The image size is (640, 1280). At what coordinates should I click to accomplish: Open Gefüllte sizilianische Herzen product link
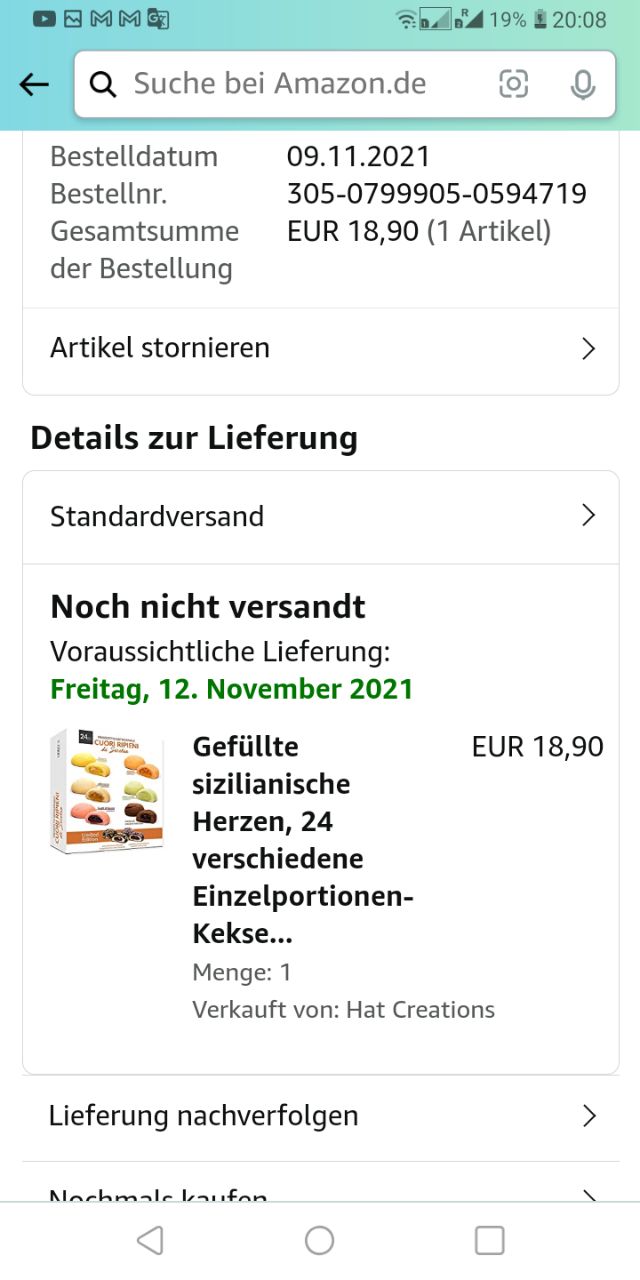(303, 840)
